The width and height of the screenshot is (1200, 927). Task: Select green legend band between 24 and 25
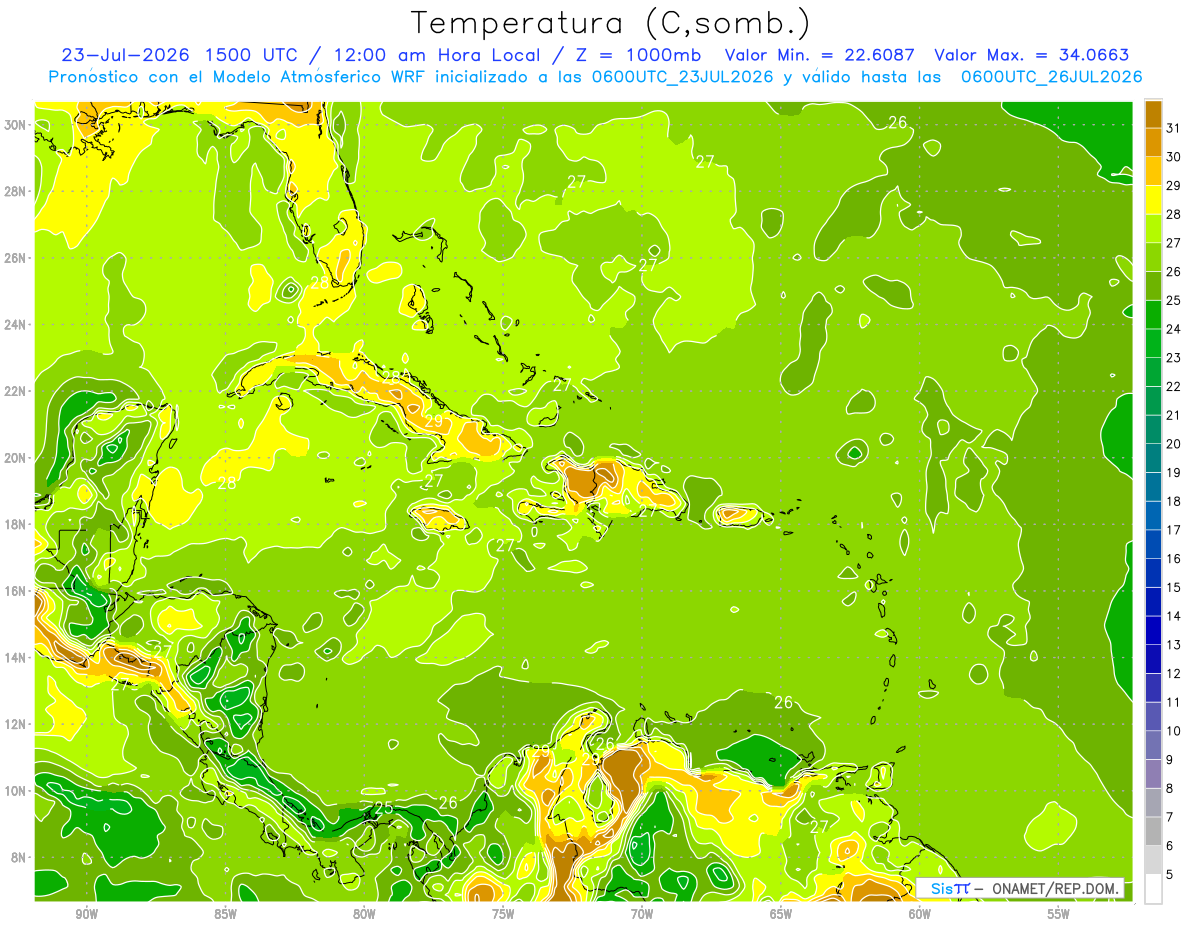[x=1153, y=315]
